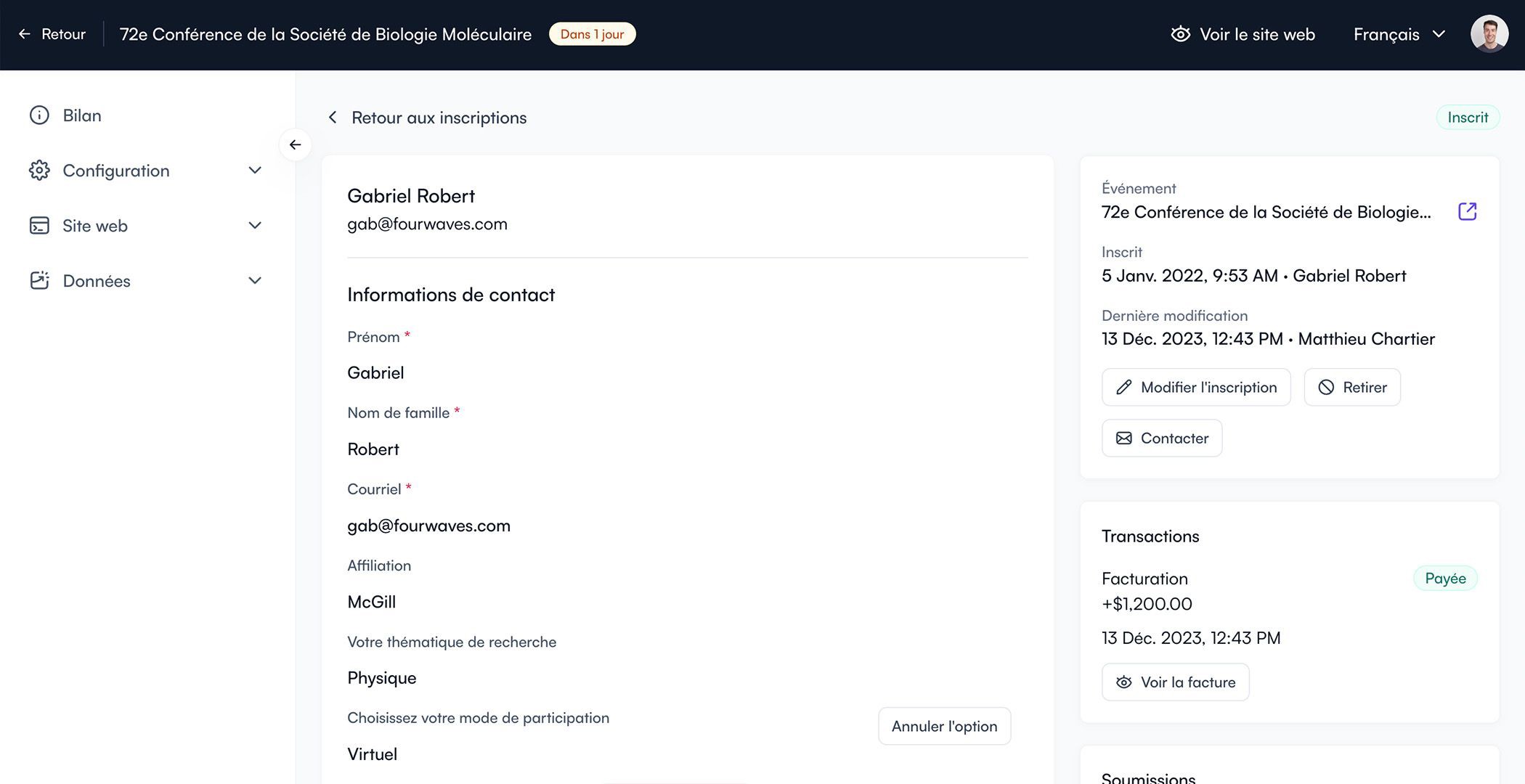
Task: Open the Français language dropdown
Action: 1399,34
